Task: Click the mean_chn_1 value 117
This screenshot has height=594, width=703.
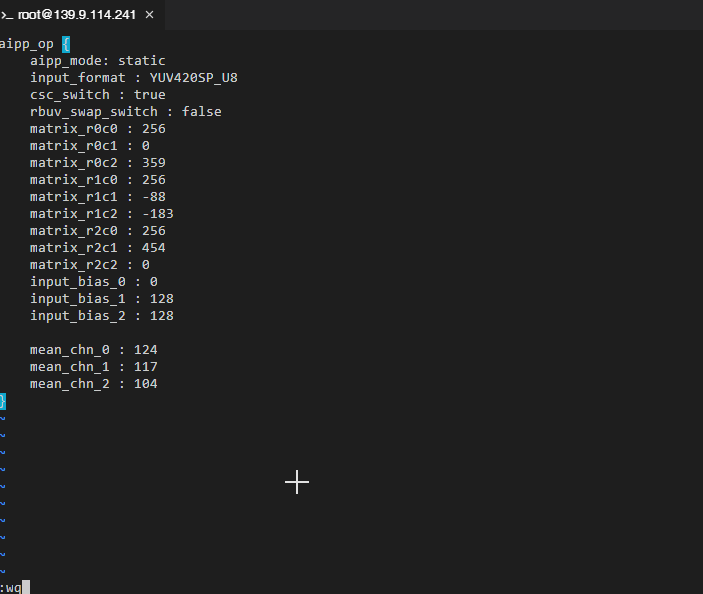Action: 145,367
